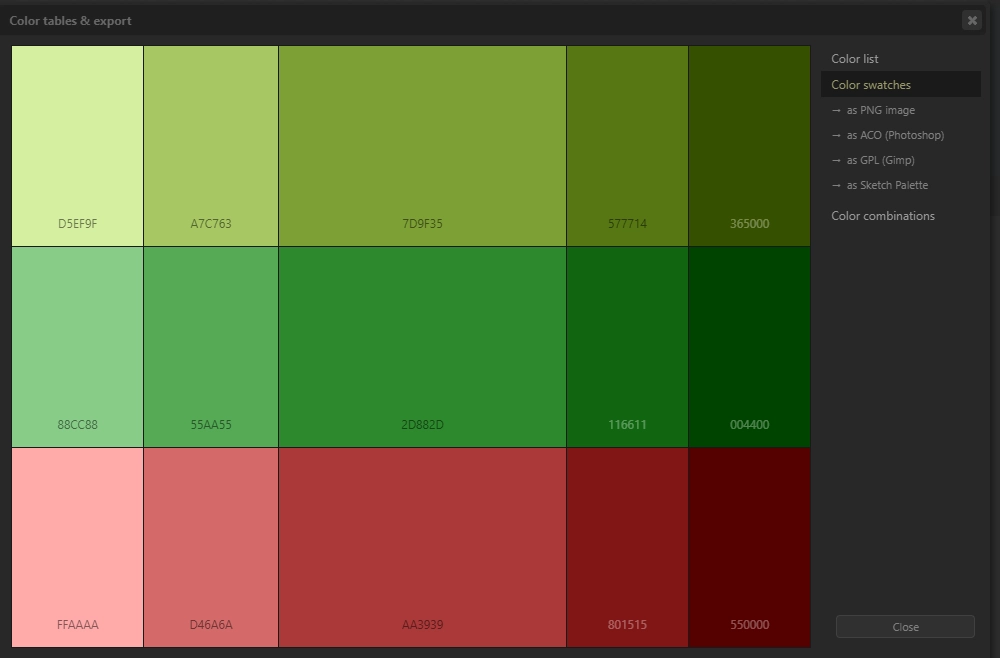The width and height of the screenshot is (1000, 658).
Task: Select the 365000 darkest olive swatch
Action: point(749,146)
